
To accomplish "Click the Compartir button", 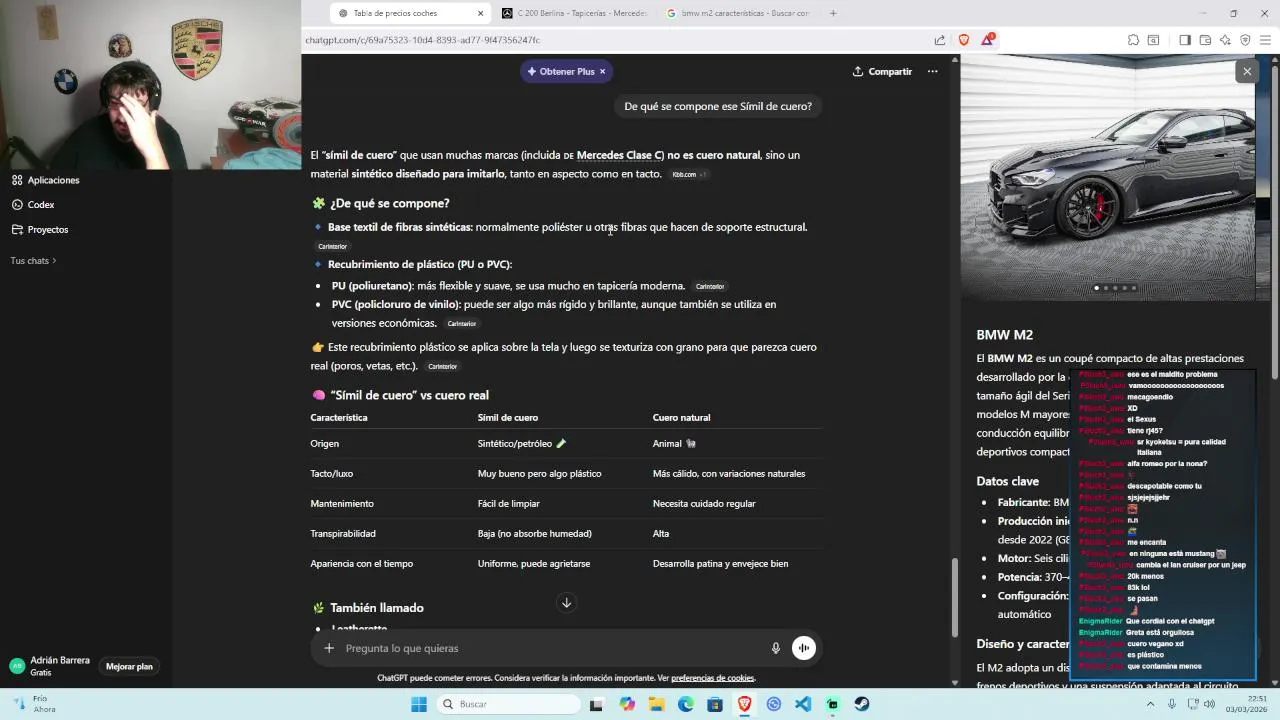I will point(882,71).
